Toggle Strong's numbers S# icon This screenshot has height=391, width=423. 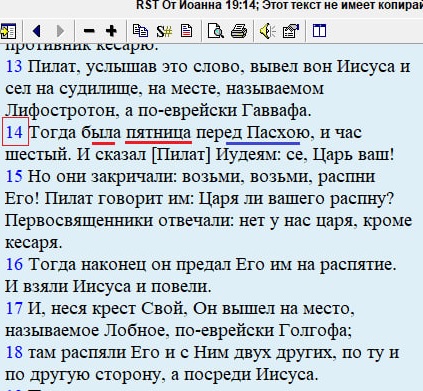(164, 31)
